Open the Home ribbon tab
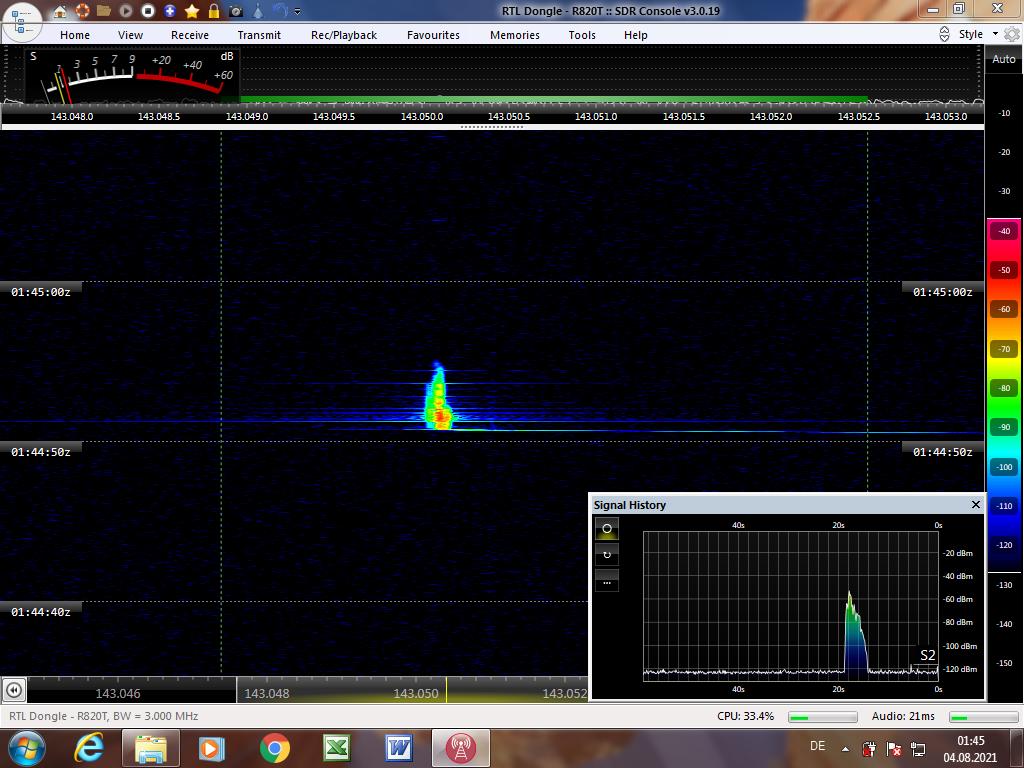Image resolution: width=1024 pixels, height=768 pixels. pyautogui.click(x=75, y=35)
